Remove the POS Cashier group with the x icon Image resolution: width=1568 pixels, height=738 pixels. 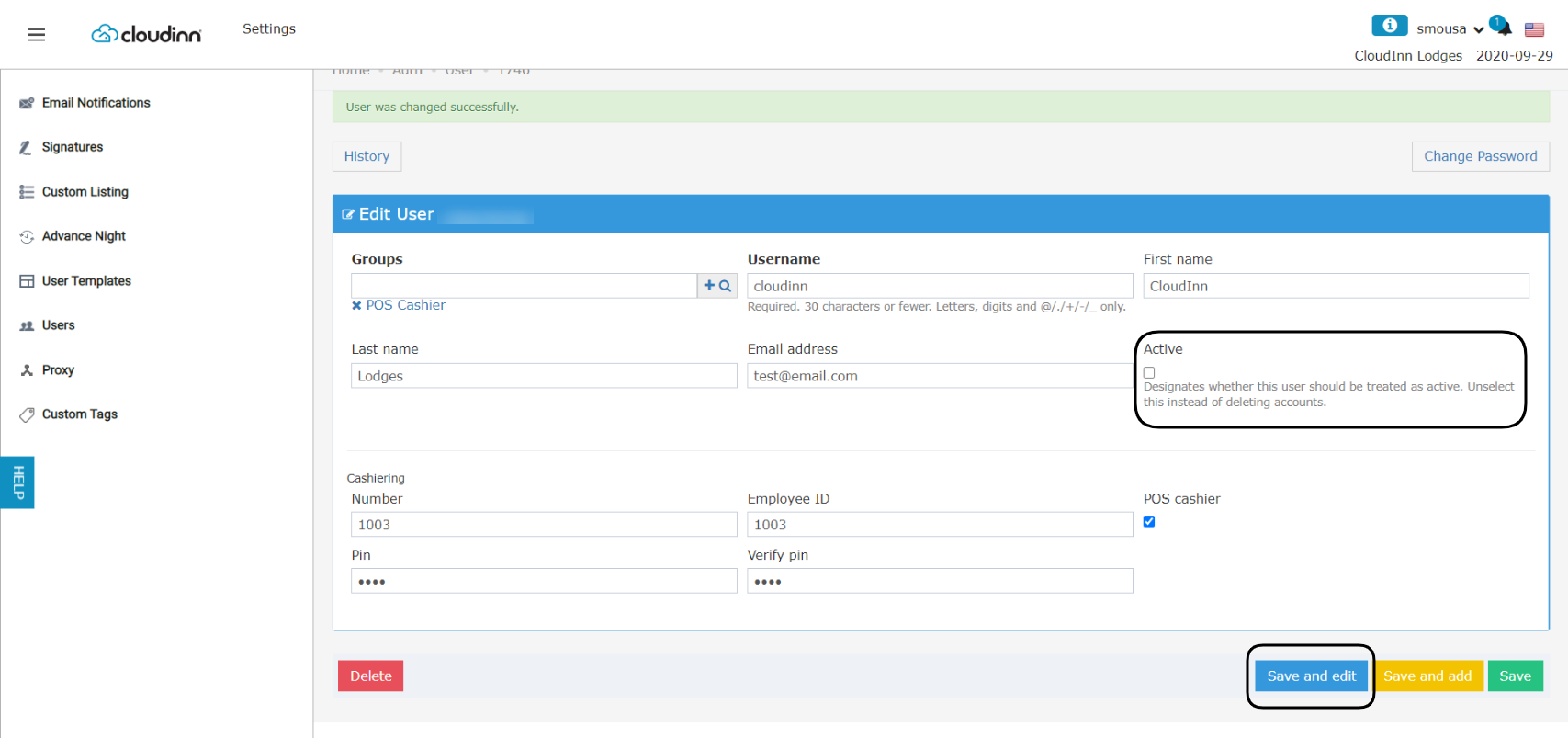356,306
